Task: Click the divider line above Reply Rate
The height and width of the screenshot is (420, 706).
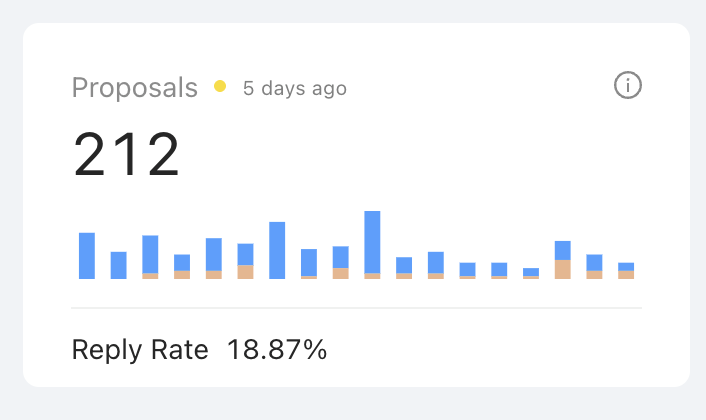Action: (356, 308)
